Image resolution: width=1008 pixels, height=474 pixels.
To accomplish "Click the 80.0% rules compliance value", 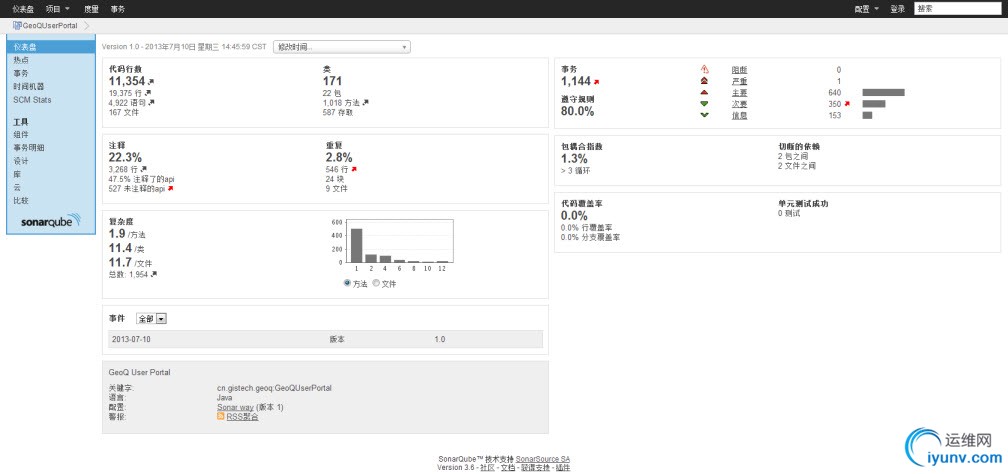I will click(577, 111).
